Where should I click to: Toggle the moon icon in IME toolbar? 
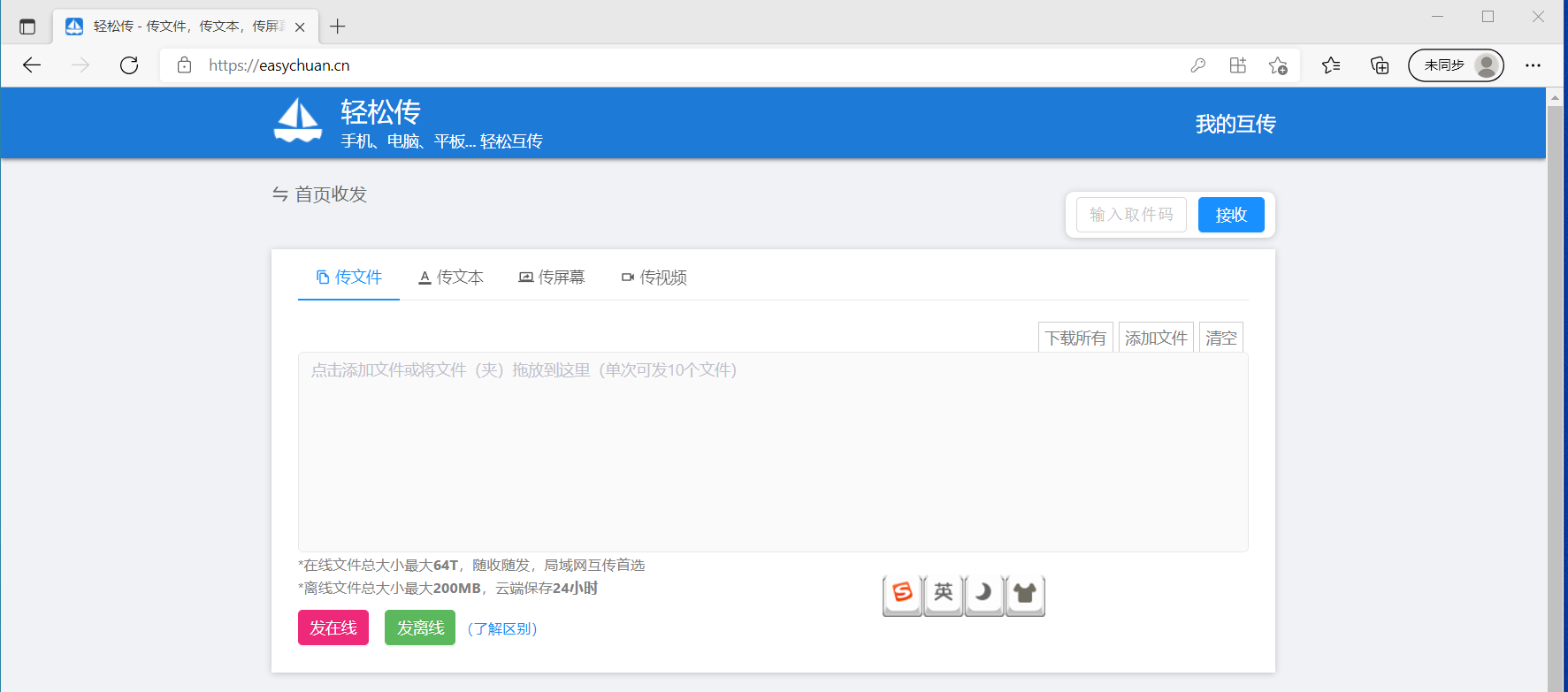pos(983,592)
